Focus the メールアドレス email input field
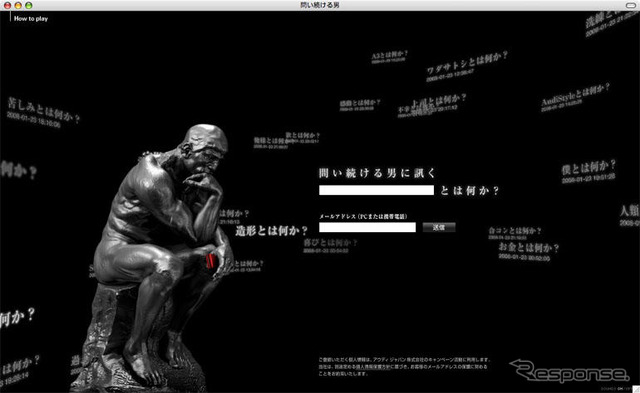Image resolution: width=640 pixels, height=393 pixels. point(367,227)
